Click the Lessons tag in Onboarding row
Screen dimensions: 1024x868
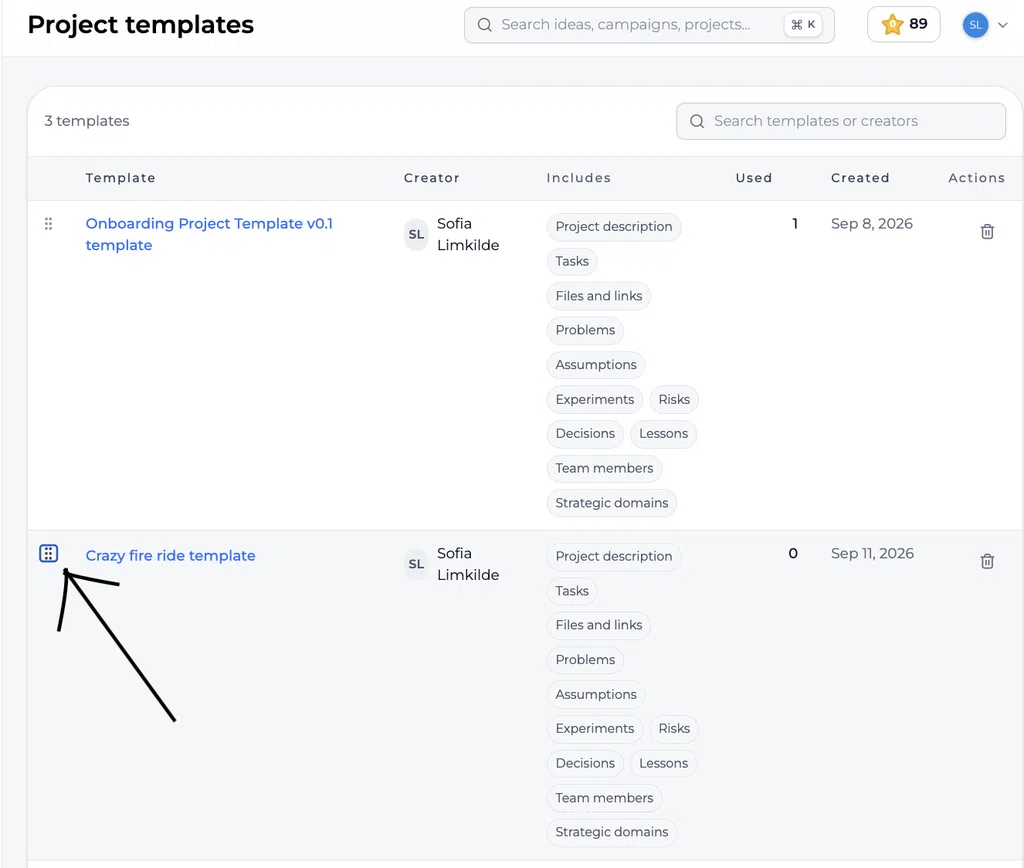[x=664, y=434]
